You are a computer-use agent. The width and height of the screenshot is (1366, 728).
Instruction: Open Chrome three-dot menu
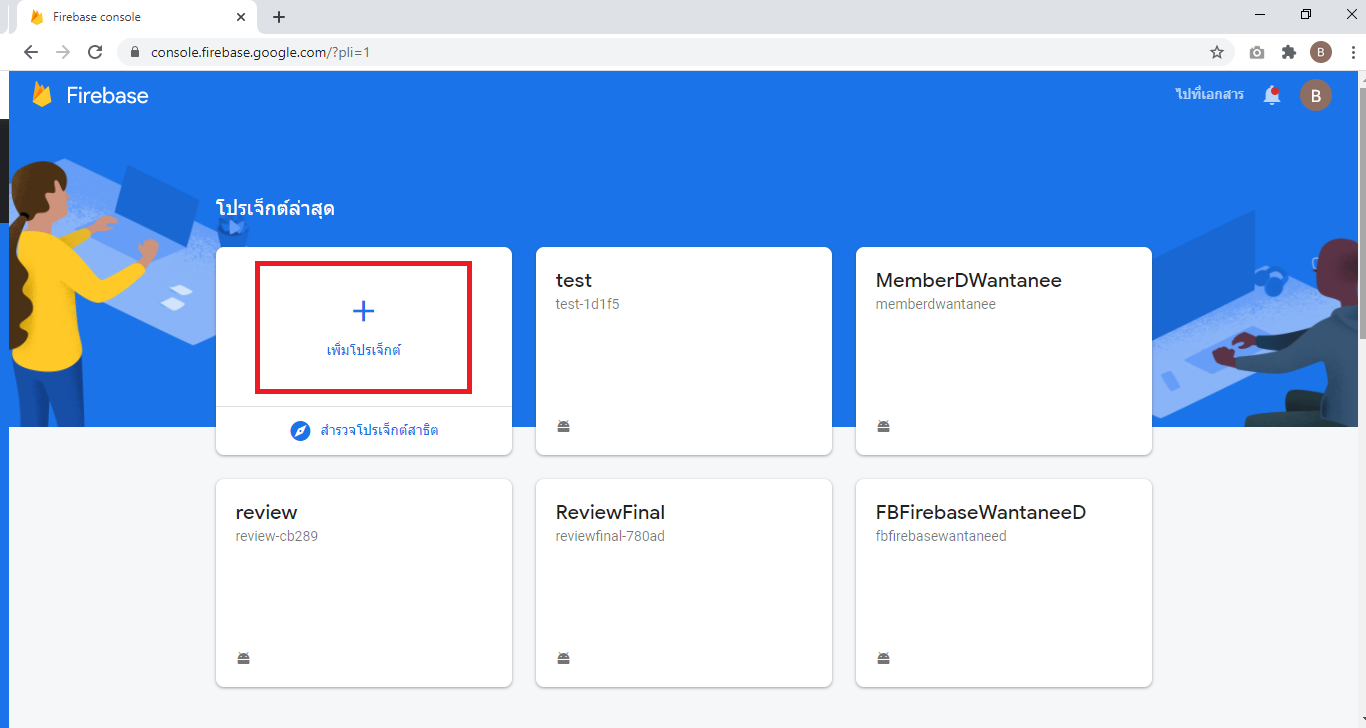pos(1352,52)
